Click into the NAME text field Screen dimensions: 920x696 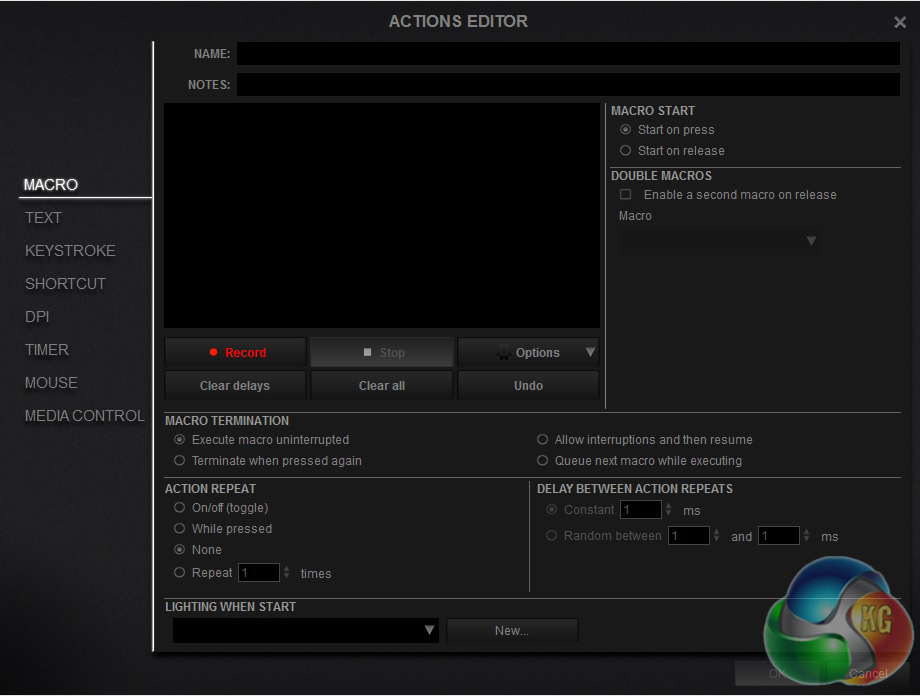[567, 54]
